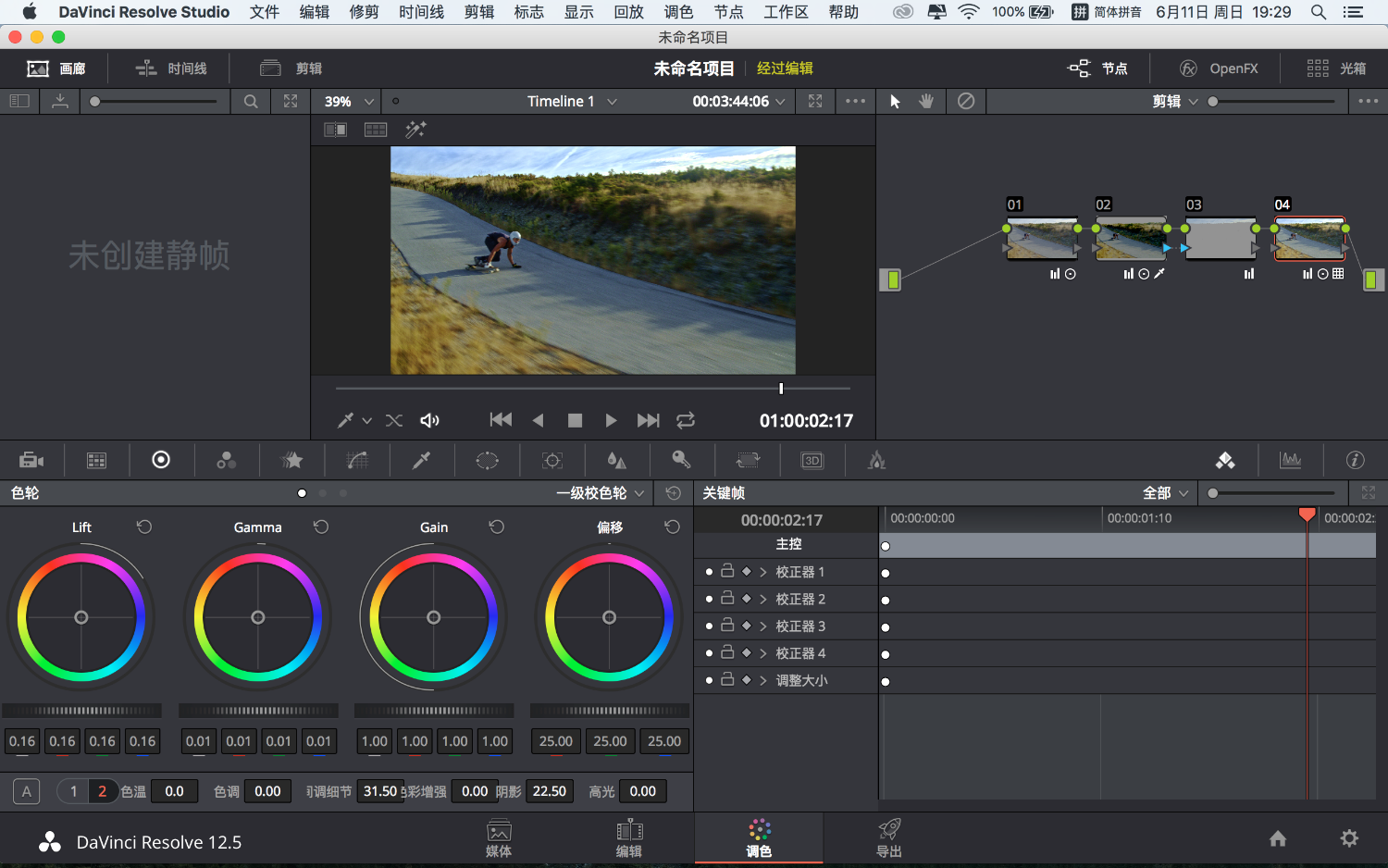Click the grab still download icon in gallery
The width and height of the screenshot is (1388, 868).
click(60, 101)
